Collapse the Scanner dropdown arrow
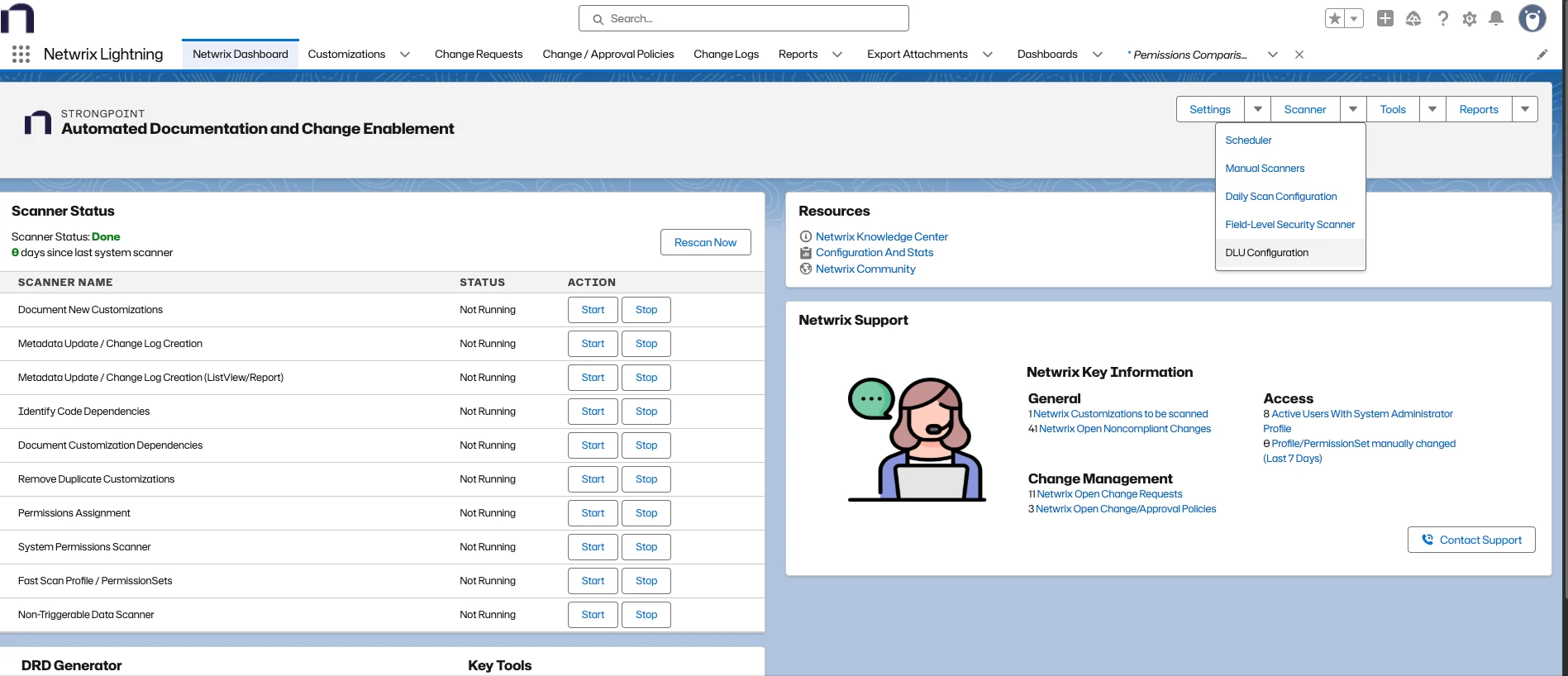 pyautogui.click(x=1353, y=109)
